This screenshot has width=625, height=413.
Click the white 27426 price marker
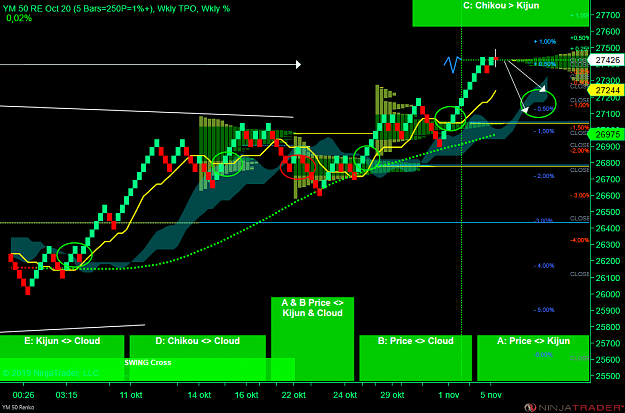607,60
